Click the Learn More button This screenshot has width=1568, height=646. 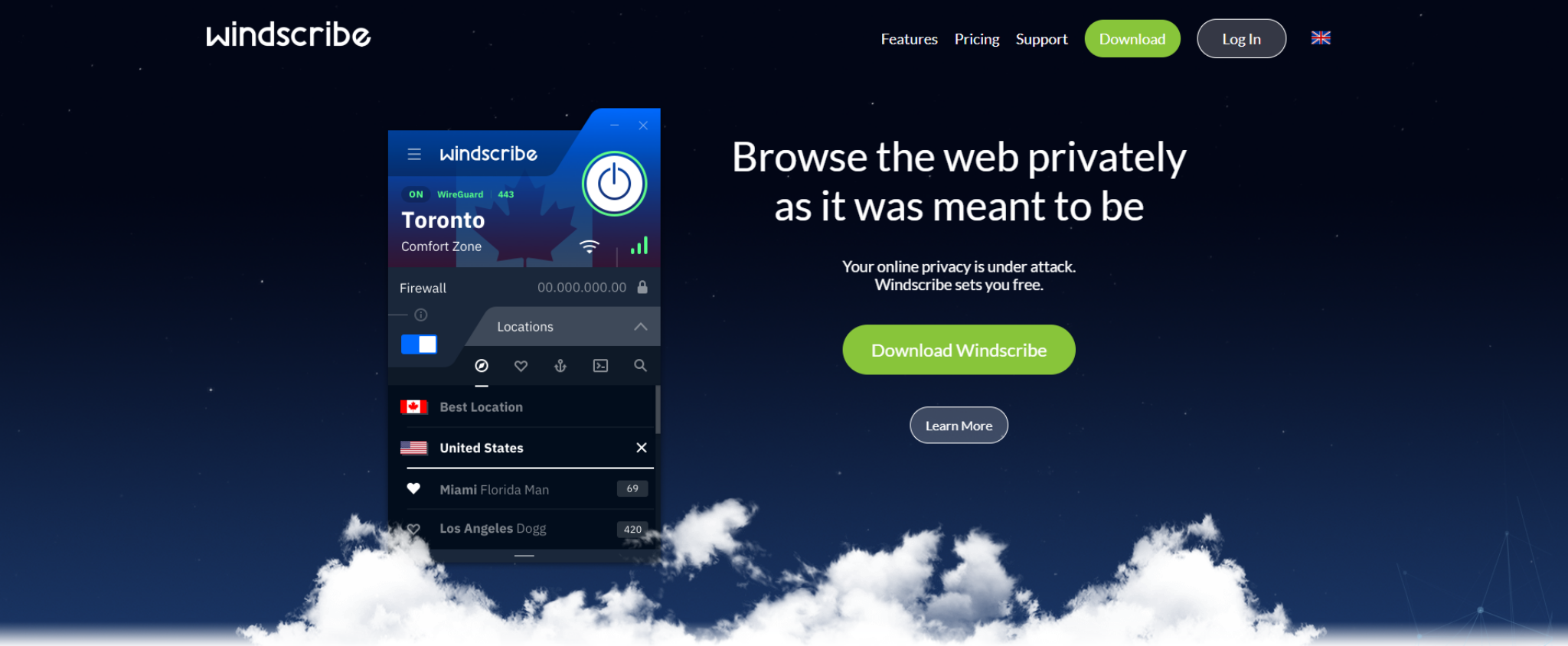pyautogui.click(x=959, y=426)
